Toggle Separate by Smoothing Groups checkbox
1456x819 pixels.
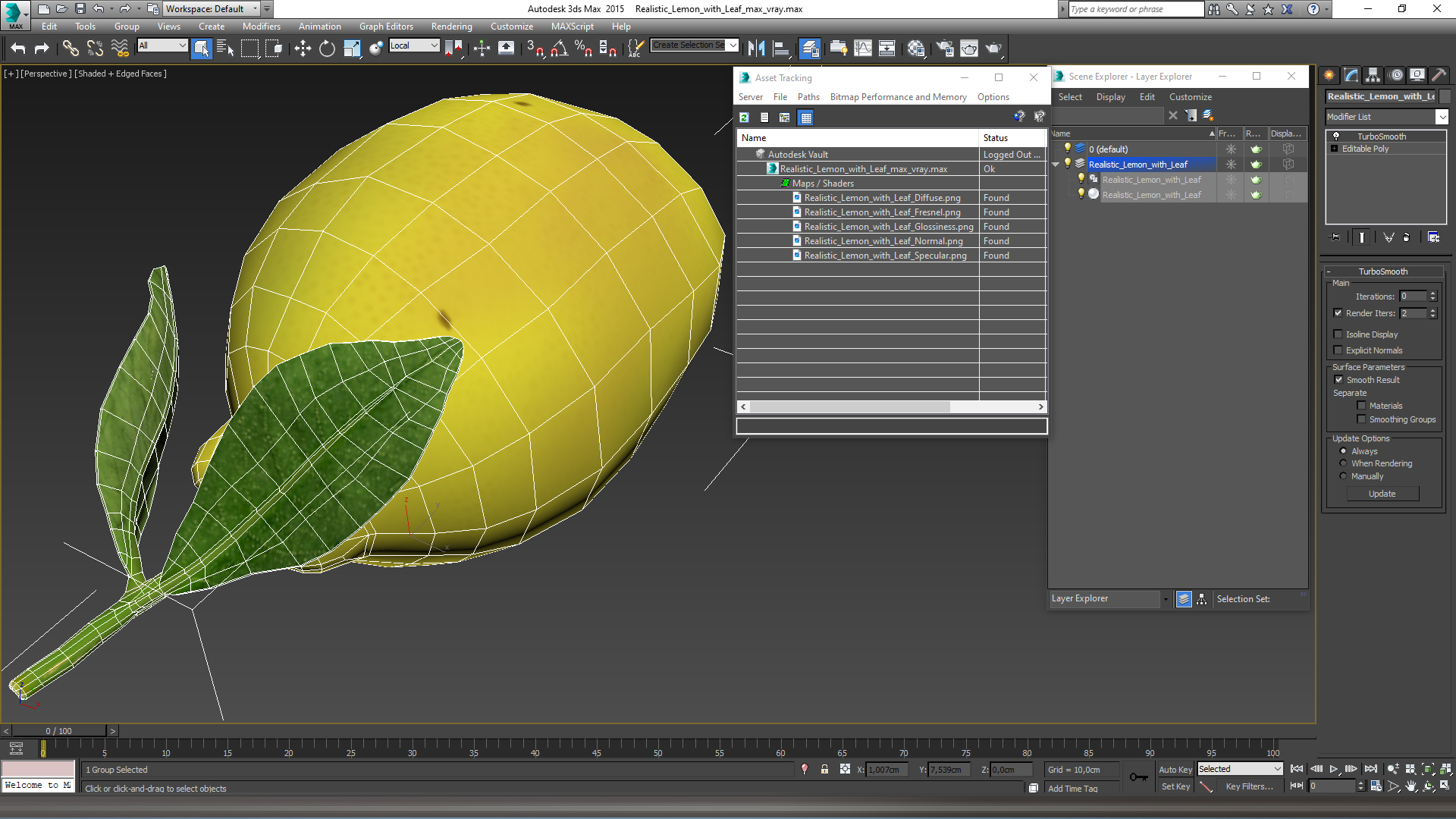[1361, 419]
